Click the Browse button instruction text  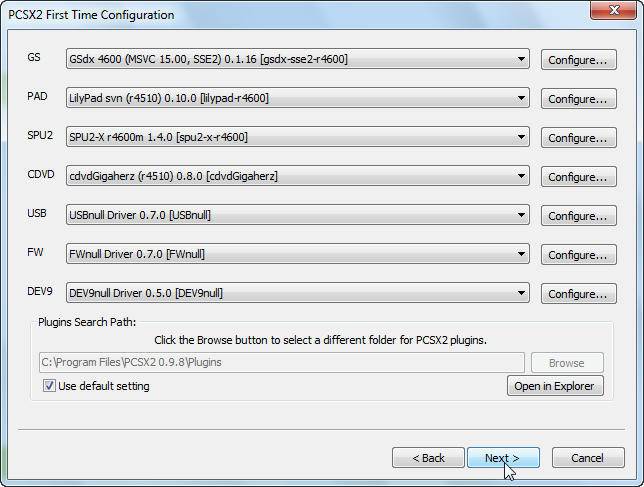[x=320, y=340]
